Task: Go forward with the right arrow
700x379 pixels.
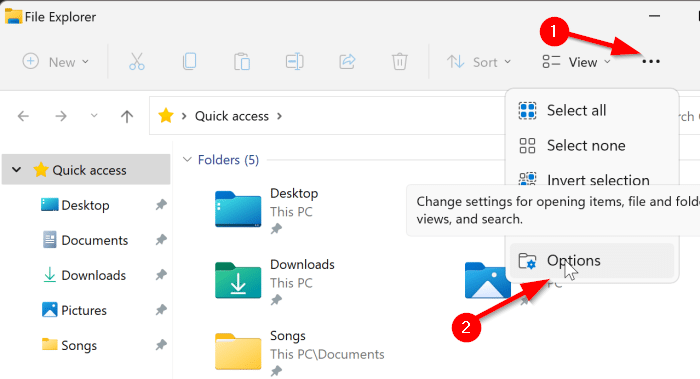Action: (61, 117)
